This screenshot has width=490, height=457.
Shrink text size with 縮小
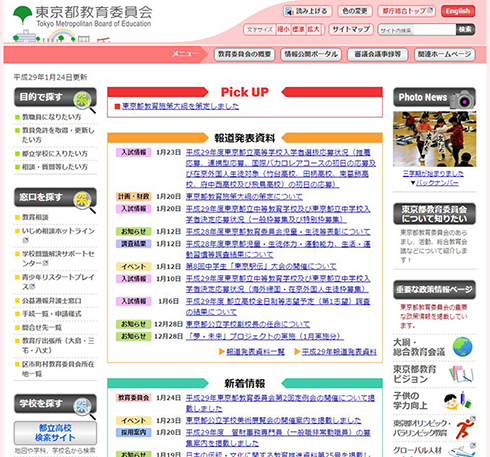tap(283, 29)
